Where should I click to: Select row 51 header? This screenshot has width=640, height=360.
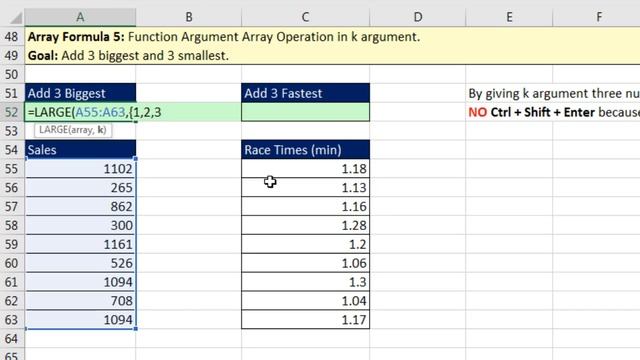click(12, 93)
